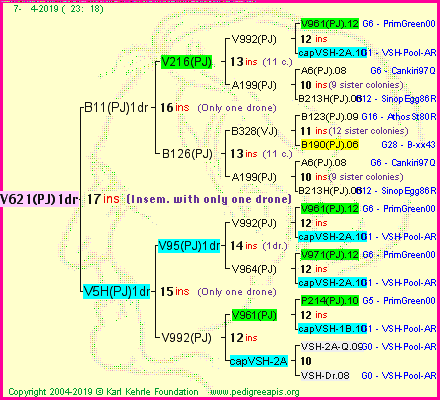Image resolution: width=440 pixels, height=400 pixels.
Task: Select the B11(PJ)1dr ancestor entry
Action: click(x=116, y=108)
